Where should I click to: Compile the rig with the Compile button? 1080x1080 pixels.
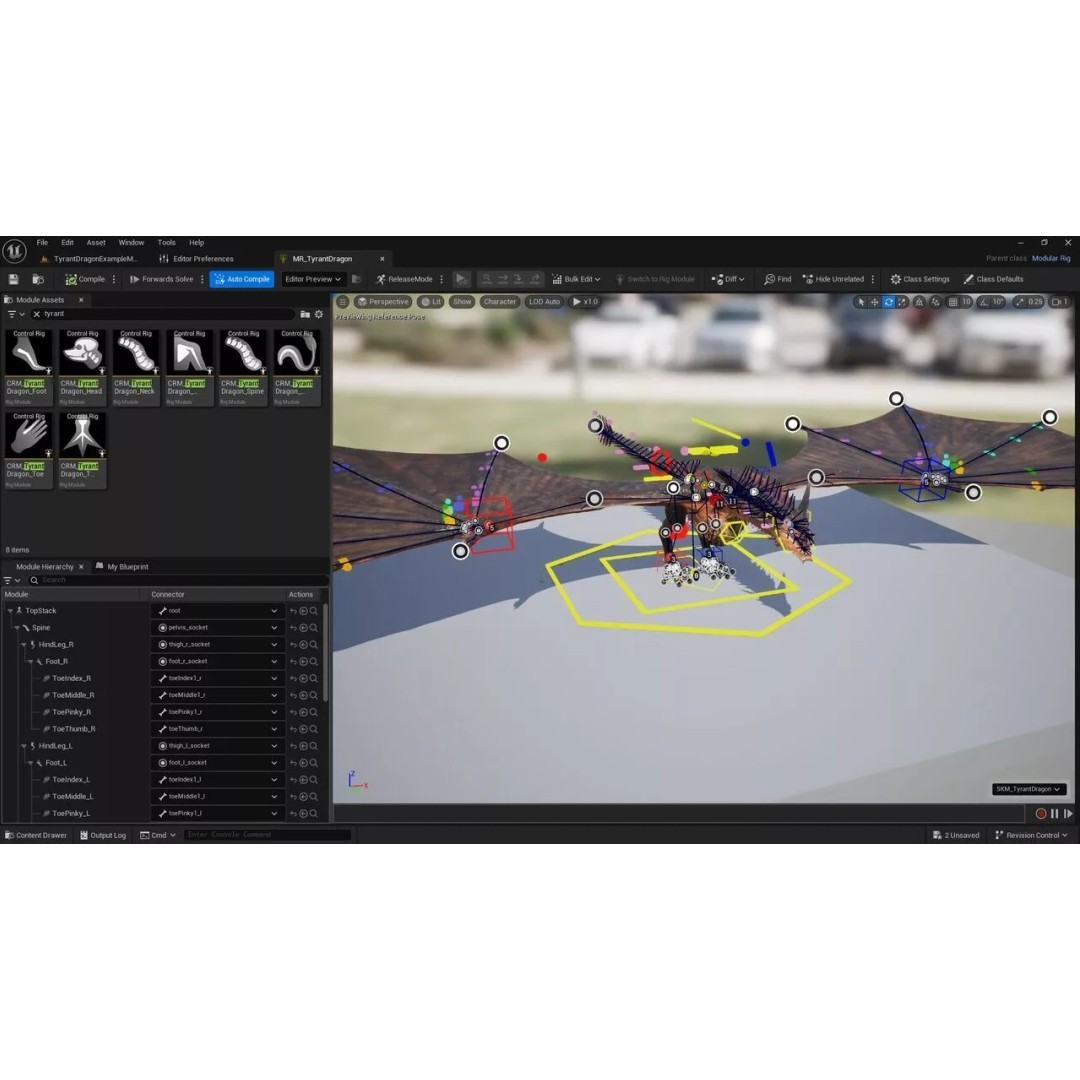point(85,279)
